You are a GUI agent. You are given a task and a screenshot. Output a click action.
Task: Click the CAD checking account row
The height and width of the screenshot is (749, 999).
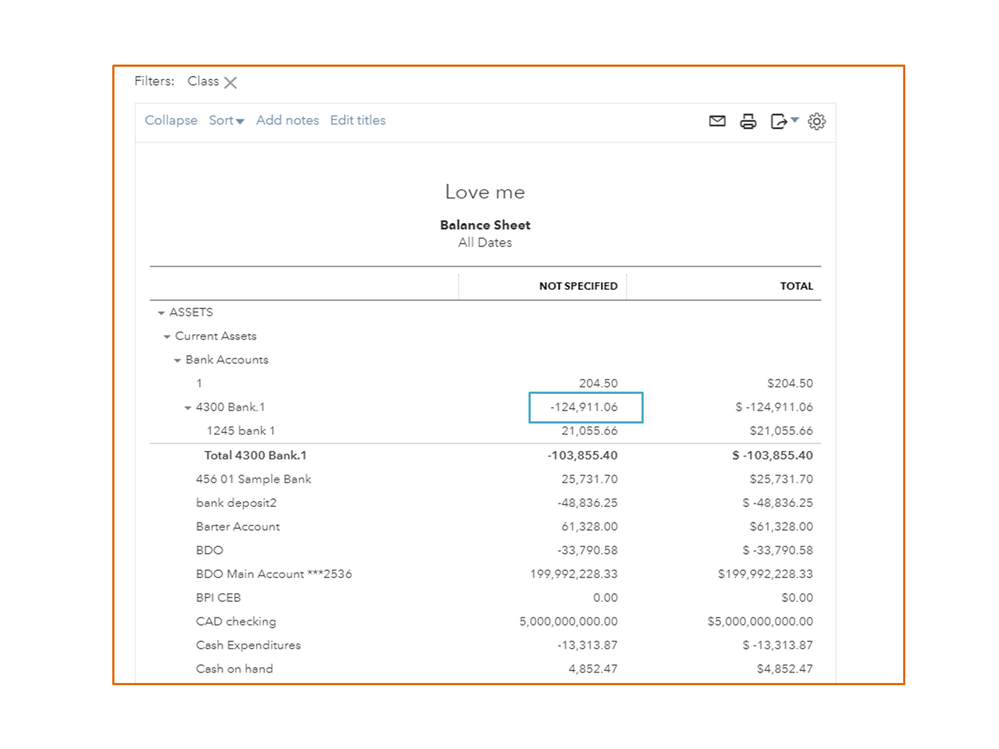coord(236,622)
